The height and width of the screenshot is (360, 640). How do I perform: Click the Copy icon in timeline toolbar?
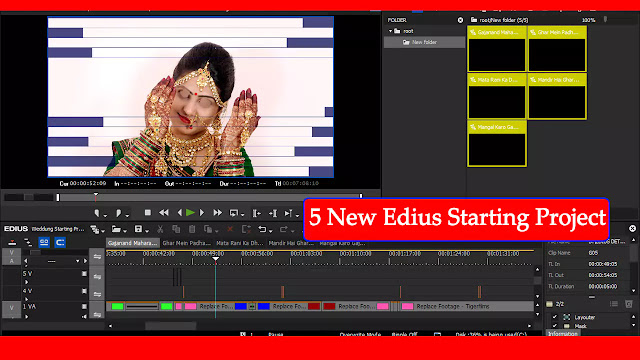tap(176, 229)
